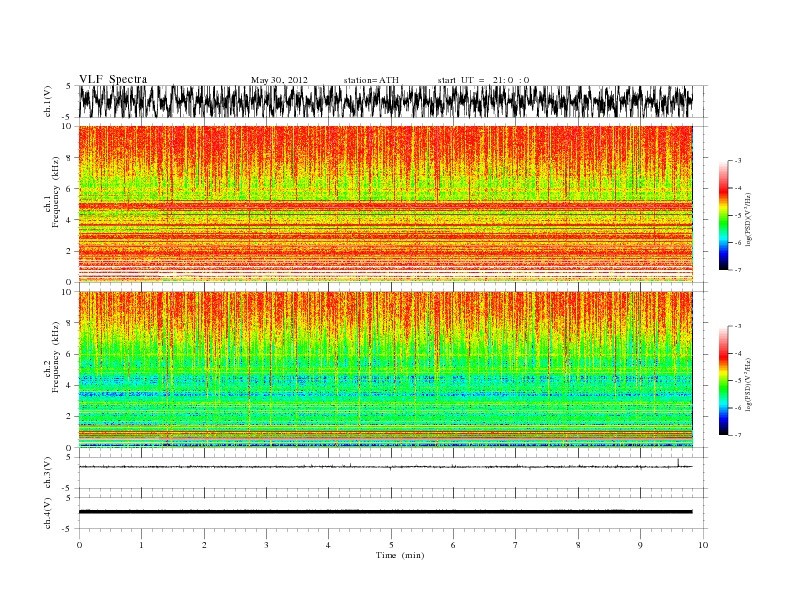Screen dimensions: 792x612
Task: Click the "start UT = 21:0 :0" header text
Action: click(x=483, y=80)
